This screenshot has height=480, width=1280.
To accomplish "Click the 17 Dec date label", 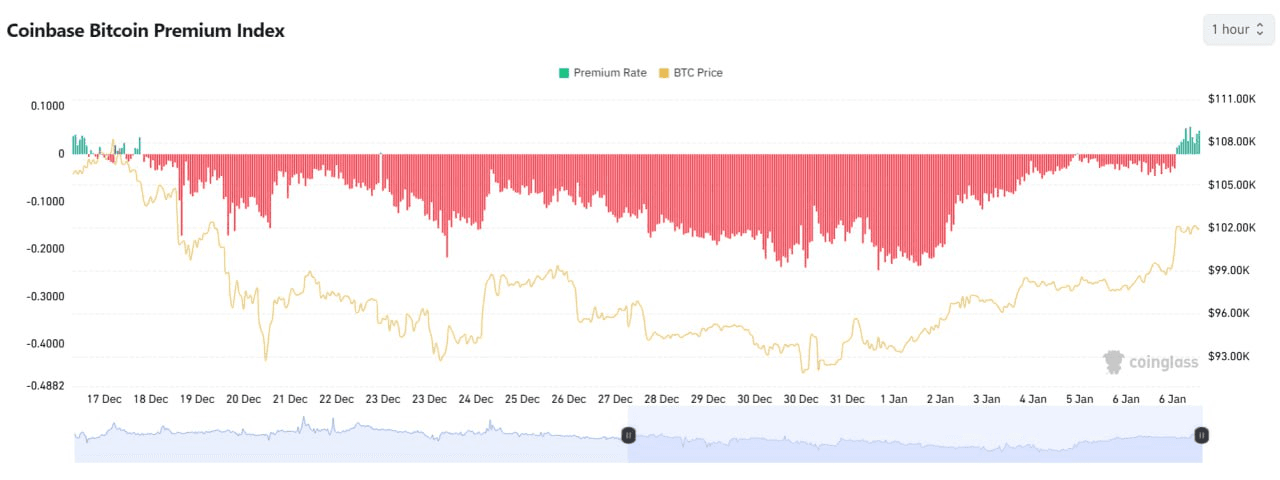I will coord(104,399).
